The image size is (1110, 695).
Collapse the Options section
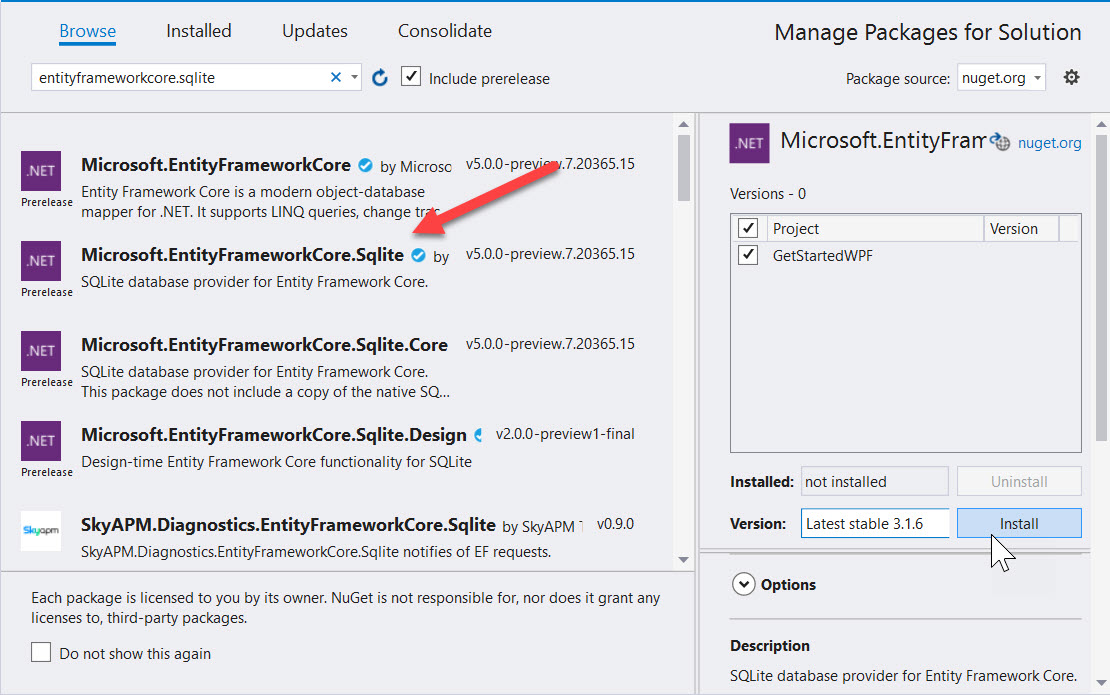744,585
